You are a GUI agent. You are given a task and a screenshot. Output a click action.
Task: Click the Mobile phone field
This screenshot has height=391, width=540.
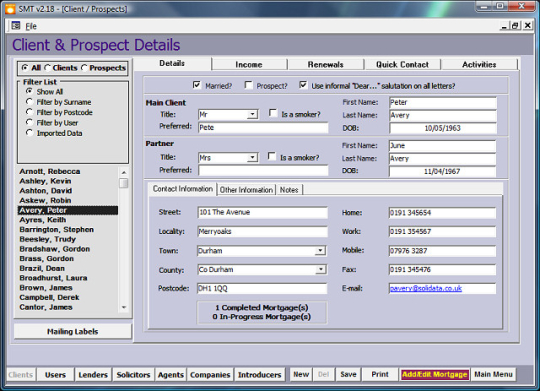(x=442, y=250)
